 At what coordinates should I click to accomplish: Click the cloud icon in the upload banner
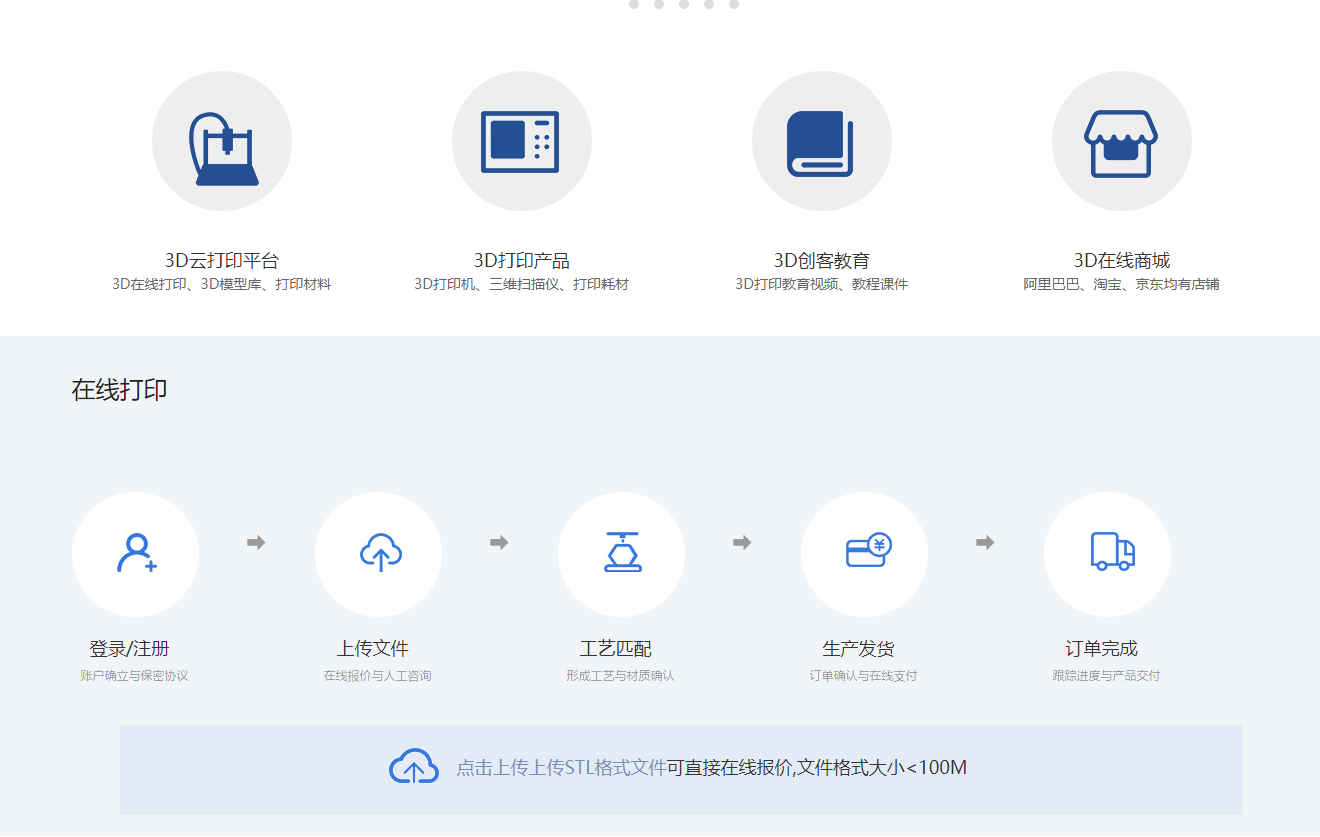click(413, 767)
